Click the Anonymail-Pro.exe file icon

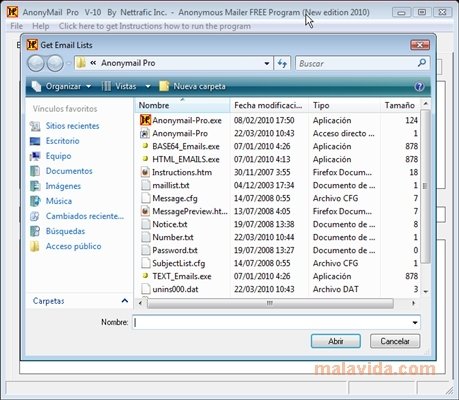coord(145,120)
